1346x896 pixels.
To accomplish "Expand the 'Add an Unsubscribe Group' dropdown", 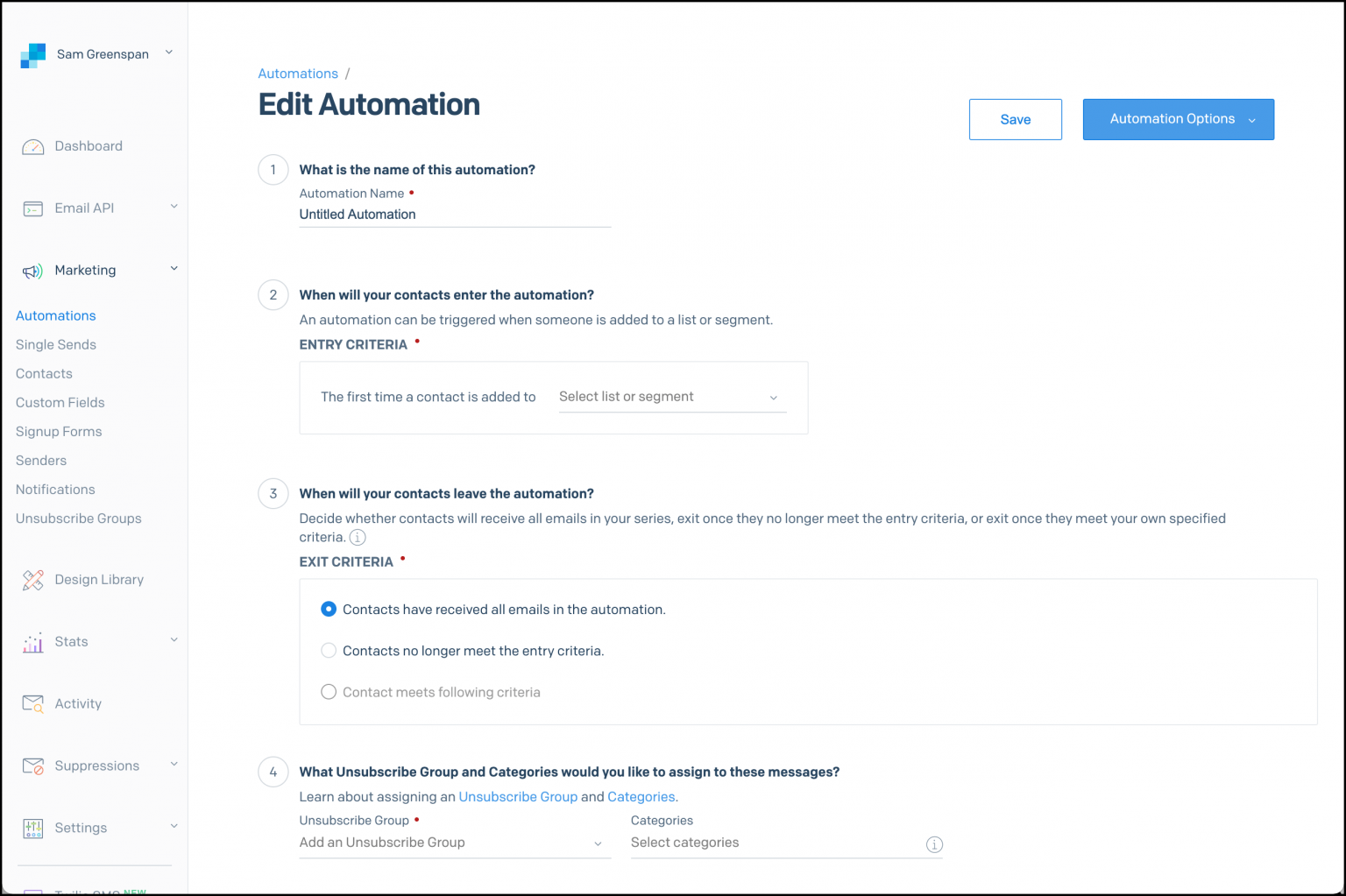I will [454, 842].
